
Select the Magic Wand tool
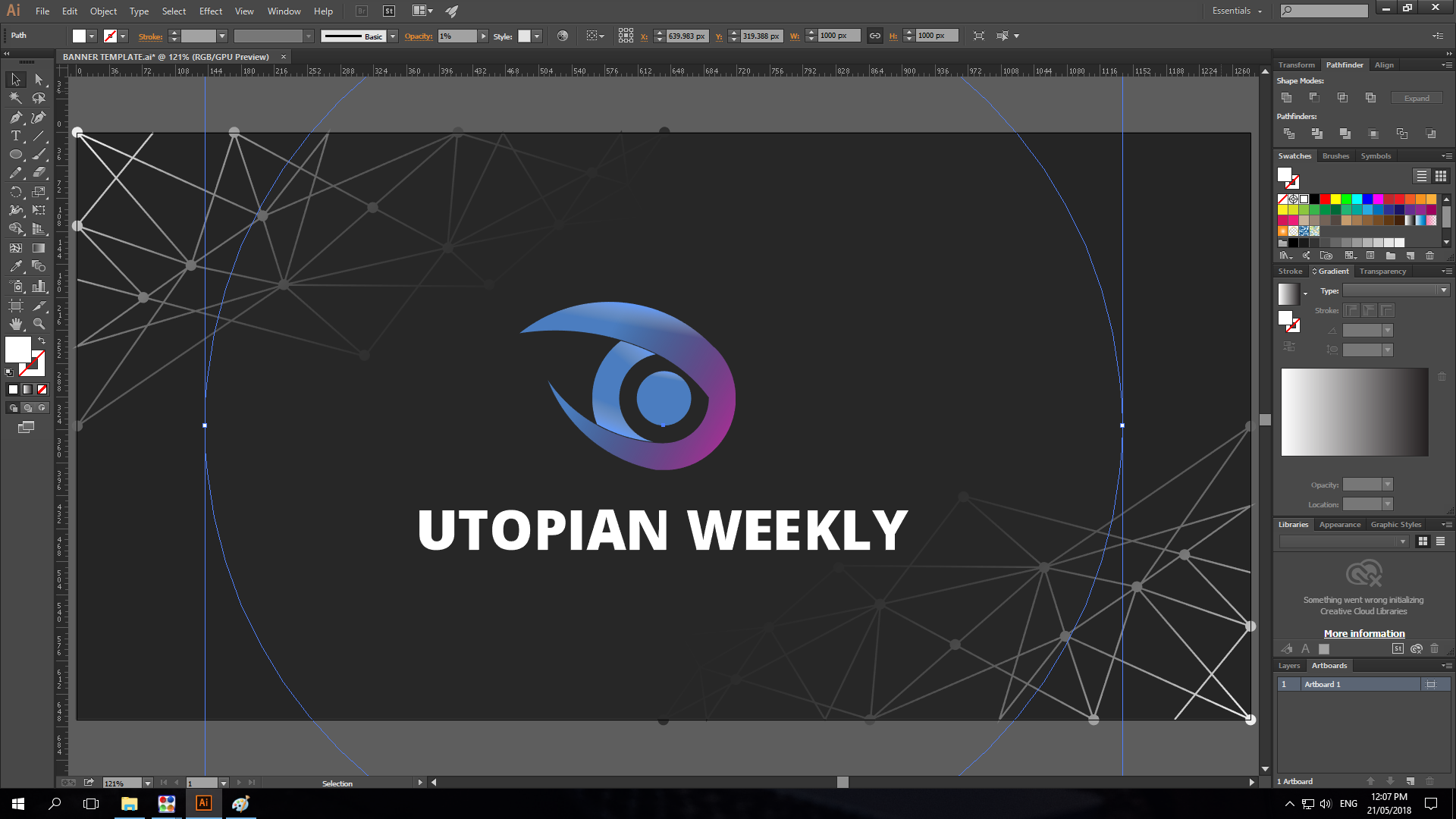coord(15,98)
